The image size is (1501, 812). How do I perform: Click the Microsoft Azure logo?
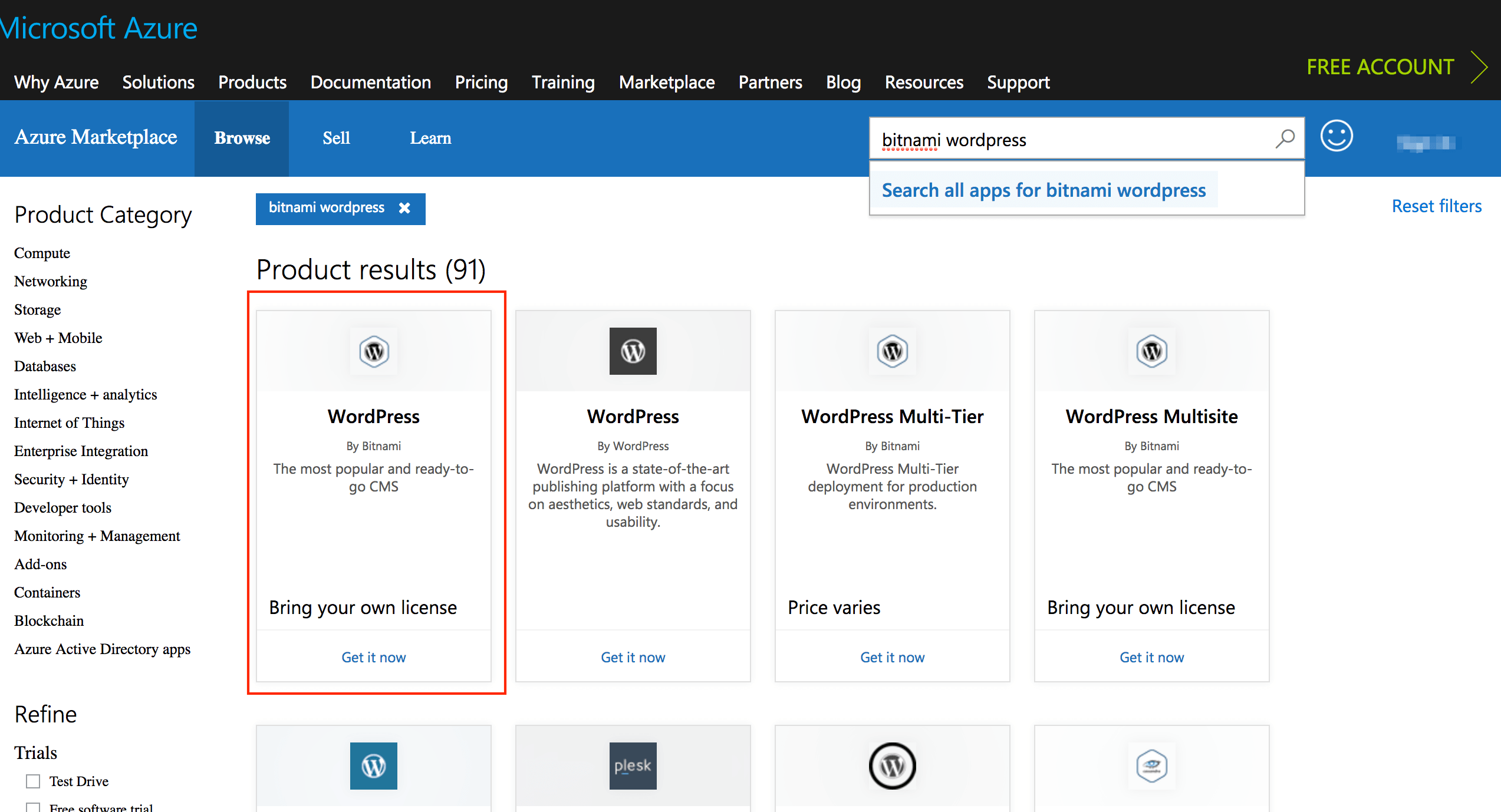(98, 28)
